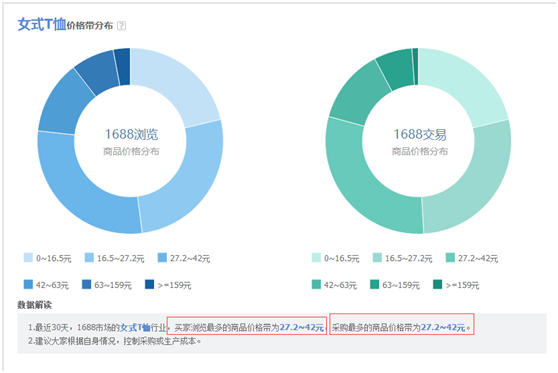Screen dimensions: 558x373
Task: Click the 数据解读 section heading
Action: [x=34, y=305]
